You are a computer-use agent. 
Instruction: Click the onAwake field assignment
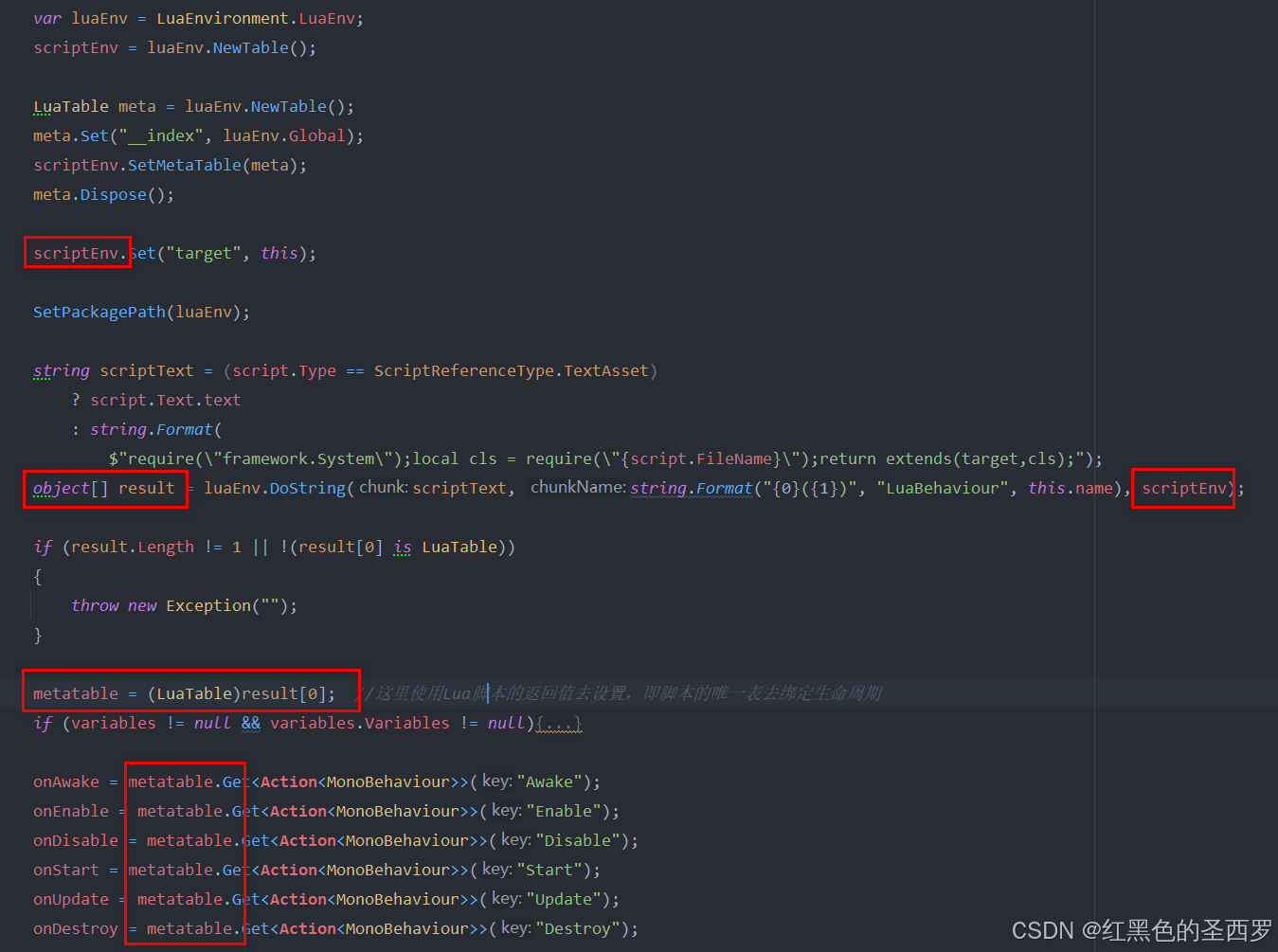pyautogui.click(x=66, y=782)
